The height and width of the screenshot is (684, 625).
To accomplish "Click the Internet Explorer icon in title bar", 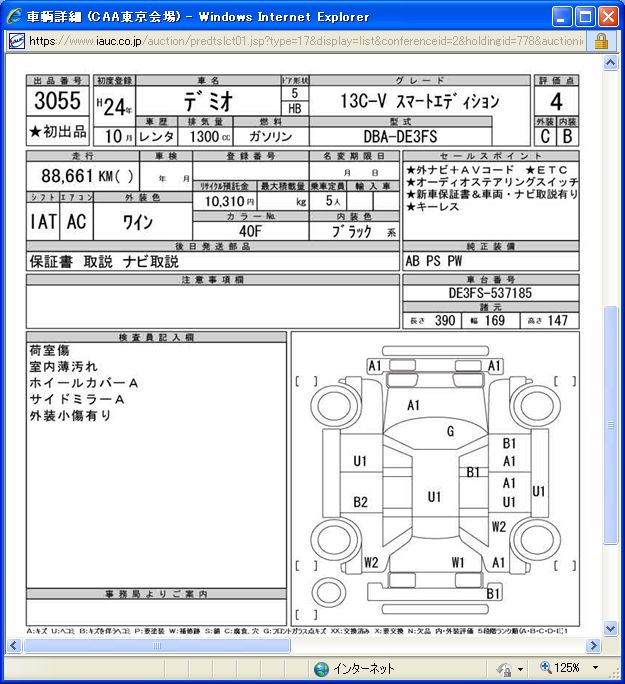I will pyautogui.click(x=14, y=16).
